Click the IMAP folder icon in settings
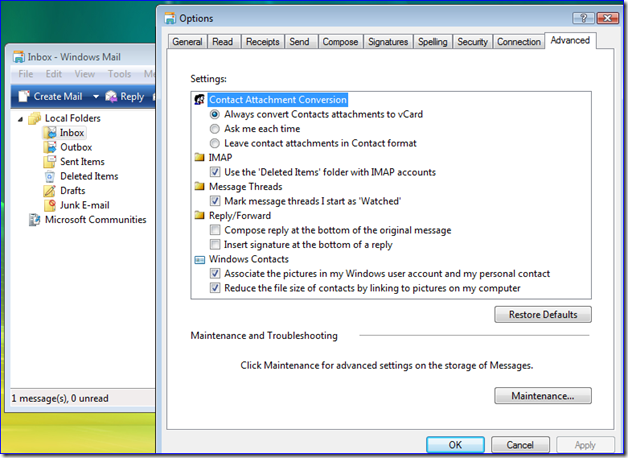This screenshot has width=628, height=458. (199, 157)
